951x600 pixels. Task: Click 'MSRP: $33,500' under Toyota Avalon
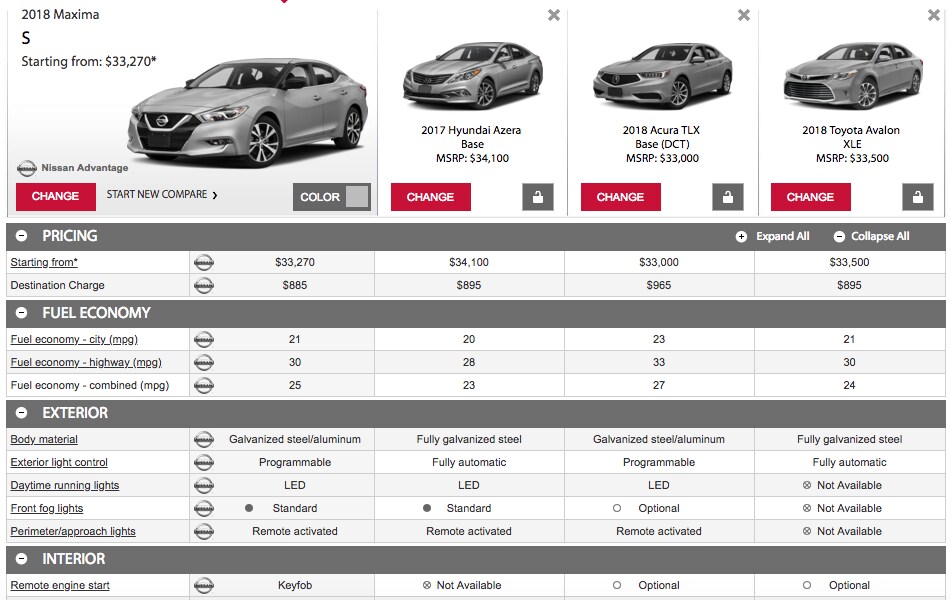[852, 158]
